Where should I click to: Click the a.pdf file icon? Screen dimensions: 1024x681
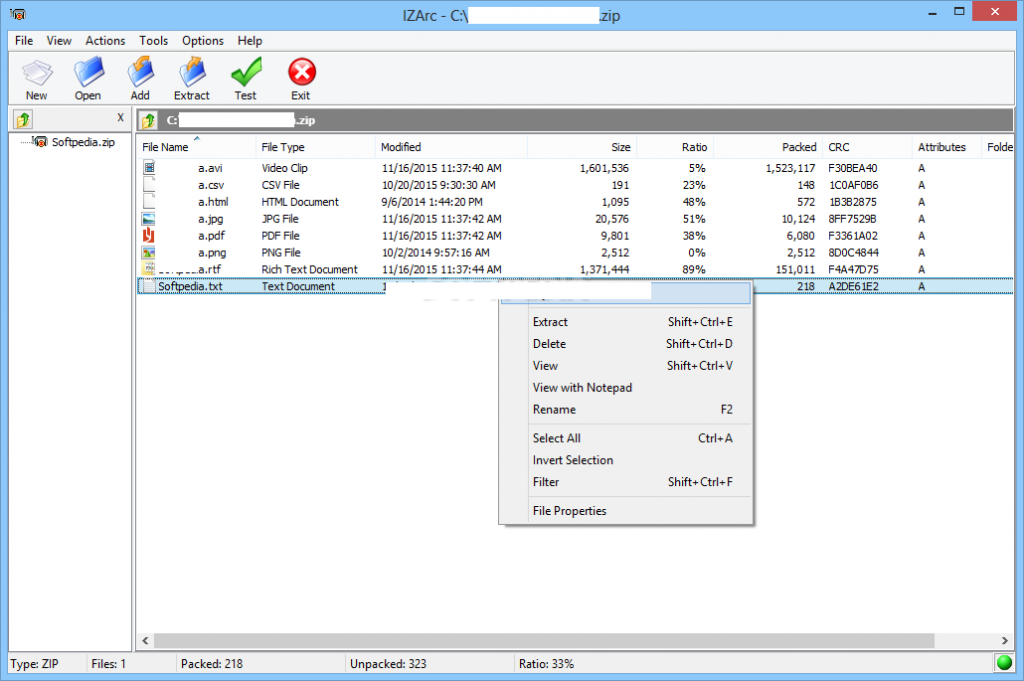pos(149,235)
